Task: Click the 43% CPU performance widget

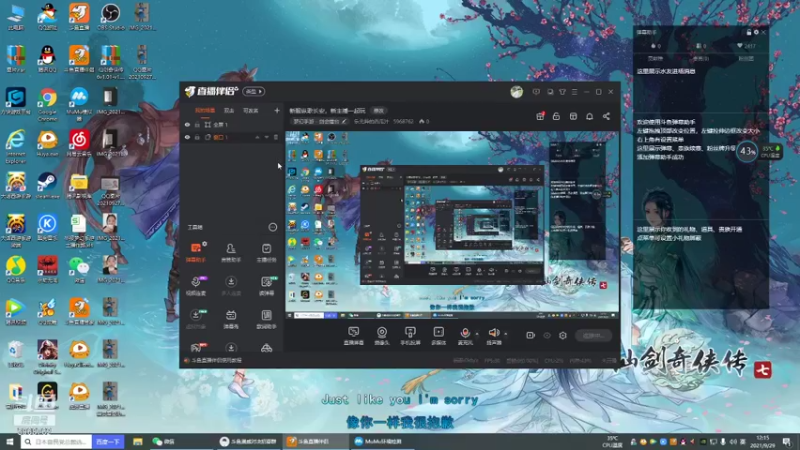Action: [747, 151]
